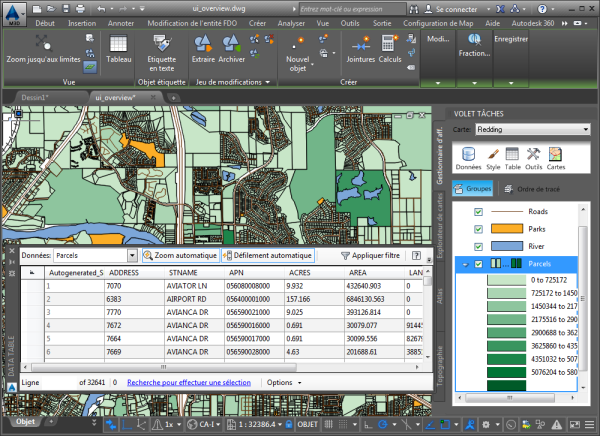Click the Calculs calculator icon
Screen dimensions: 600x436
click(390, 44)
